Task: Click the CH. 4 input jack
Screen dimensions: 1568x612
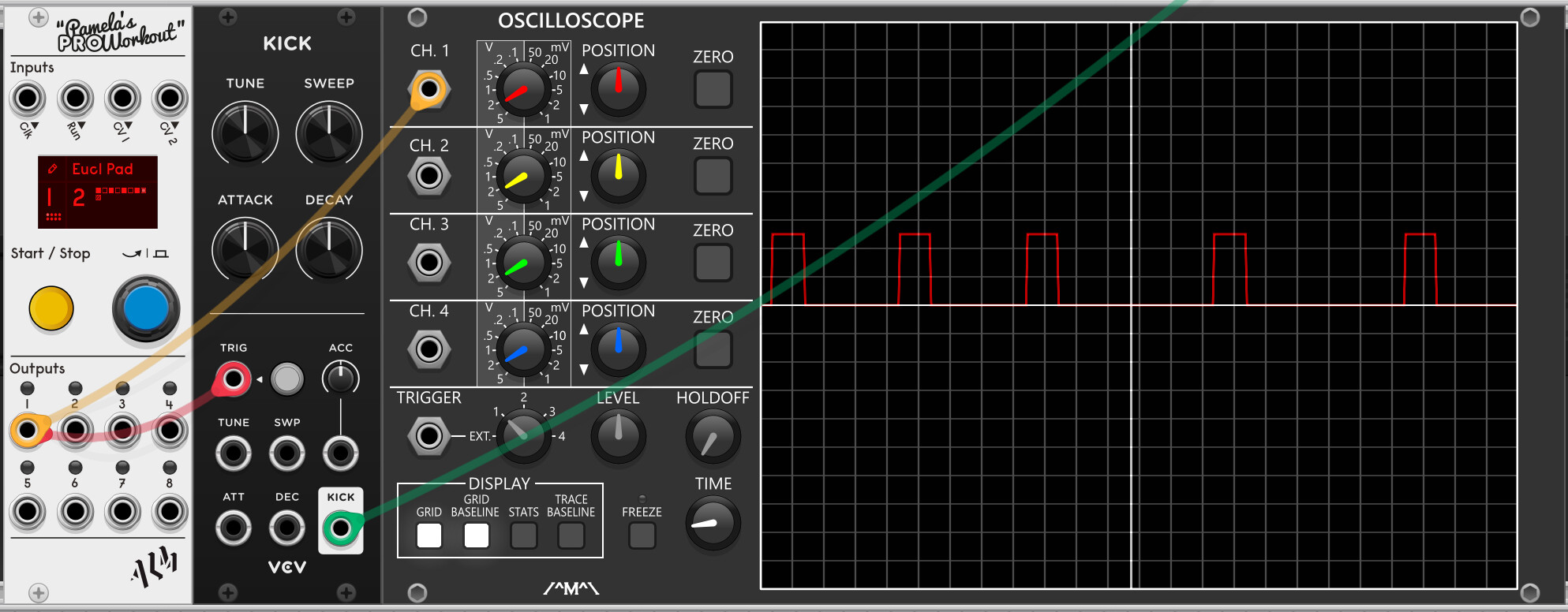Action: tap(429, 349)
